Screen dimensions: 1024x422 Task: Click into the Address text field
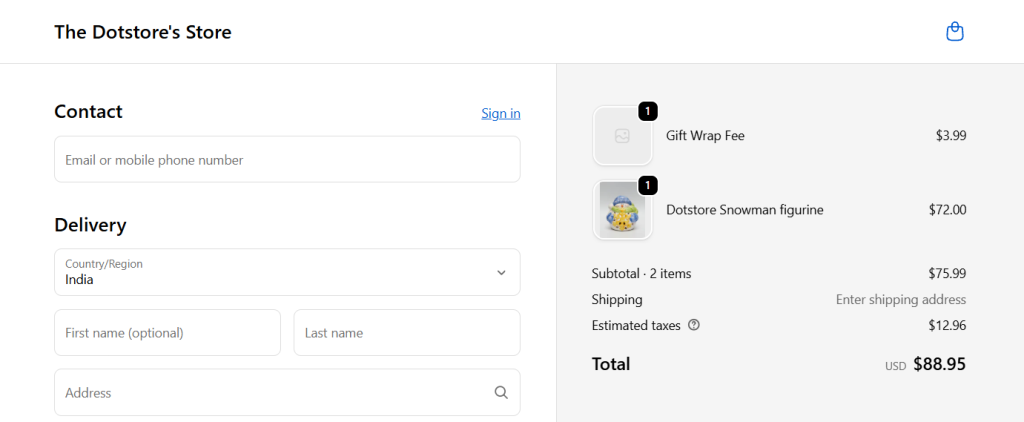pyautogui.click(x=270, y=393)
